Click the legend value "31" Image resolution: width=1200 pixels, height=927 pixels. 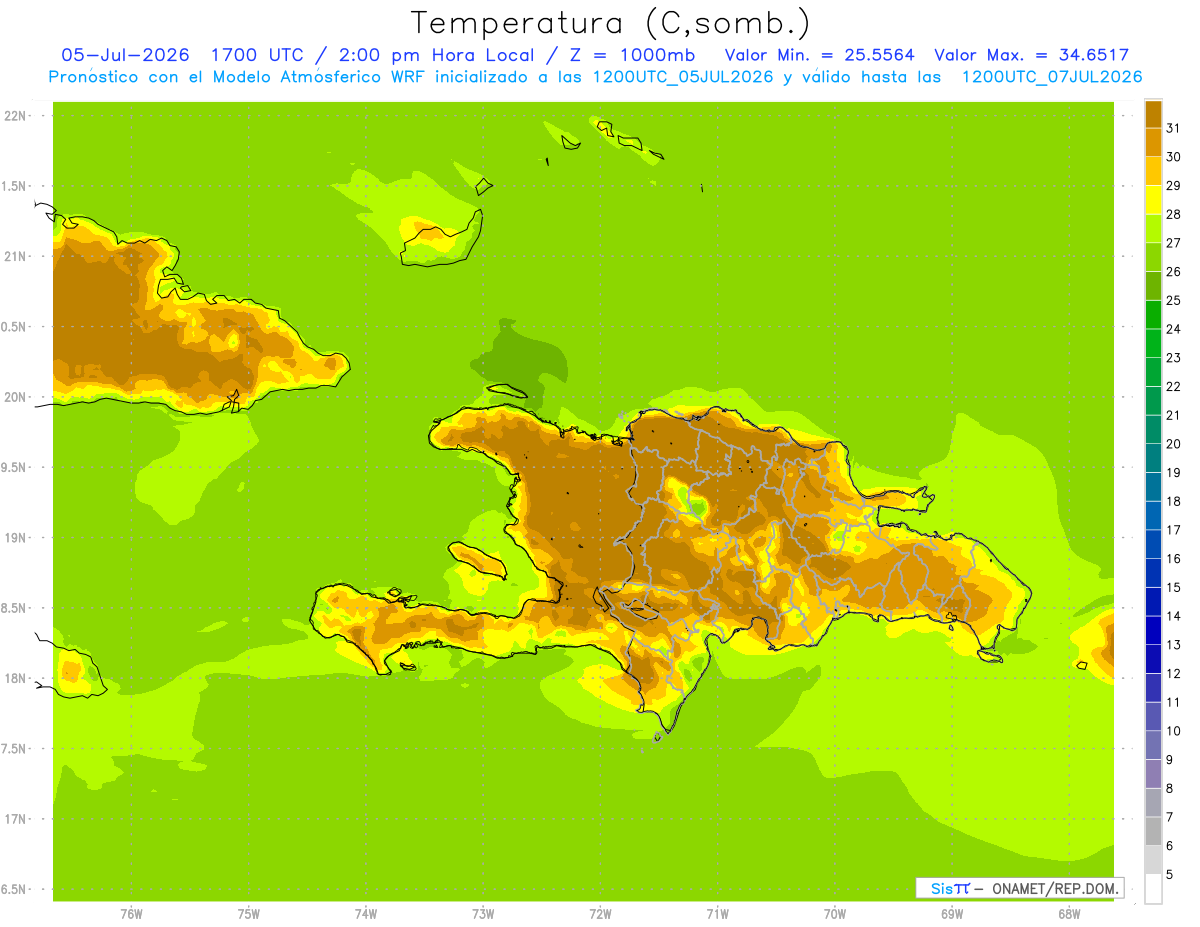(x=1173, y=128)
